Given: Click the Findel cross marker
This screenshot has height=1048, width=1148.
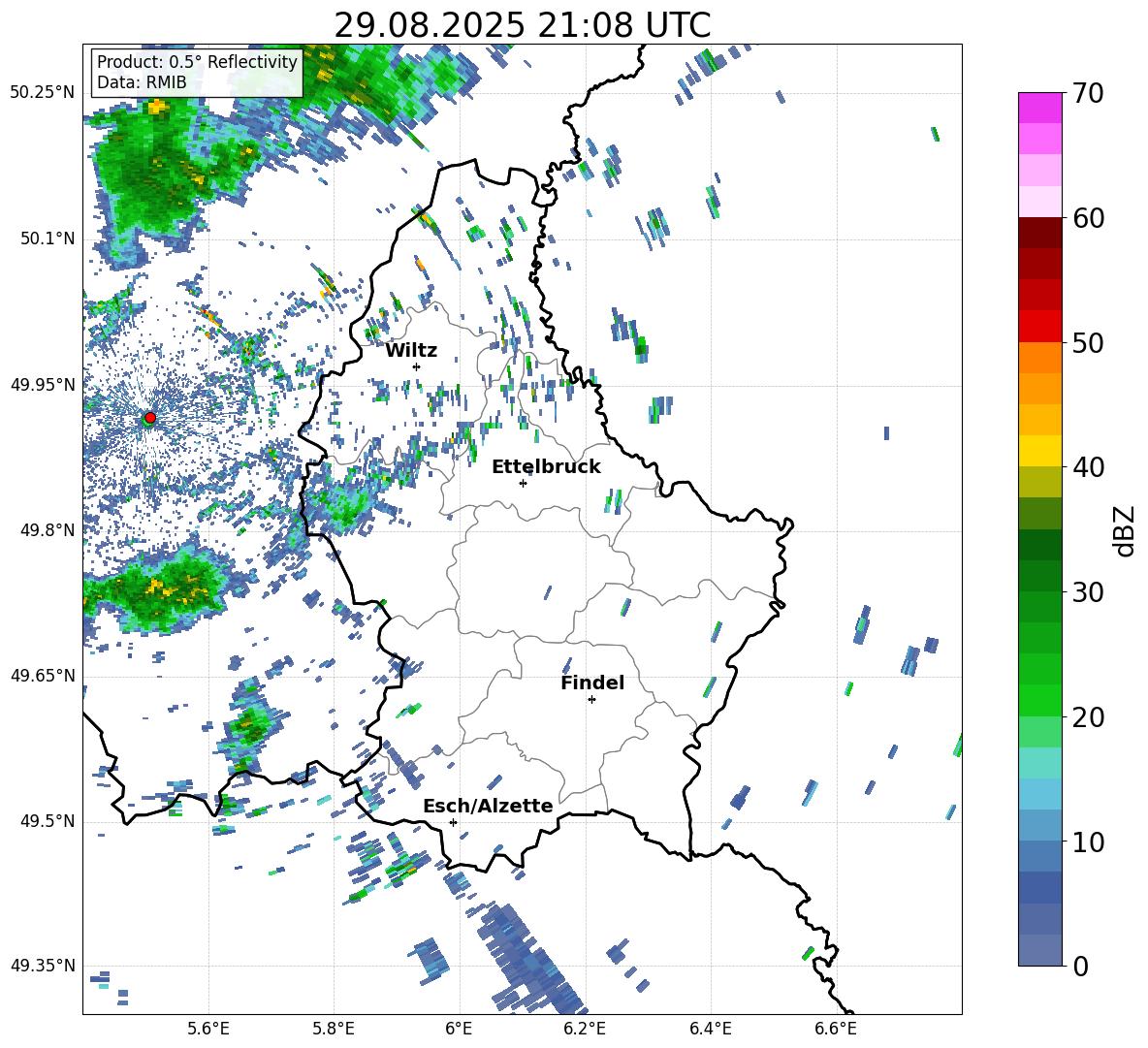Looking at the screenshot, I should (591, 700).
